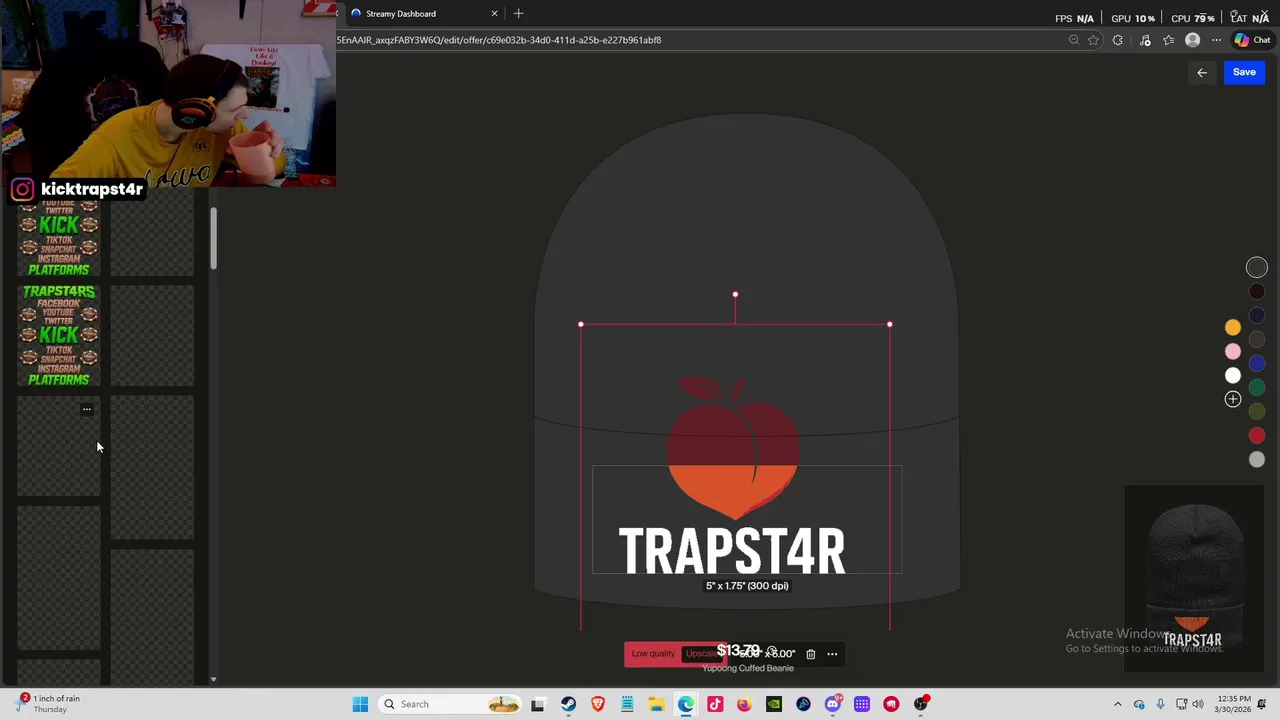Select the red beanie color

1257,435
